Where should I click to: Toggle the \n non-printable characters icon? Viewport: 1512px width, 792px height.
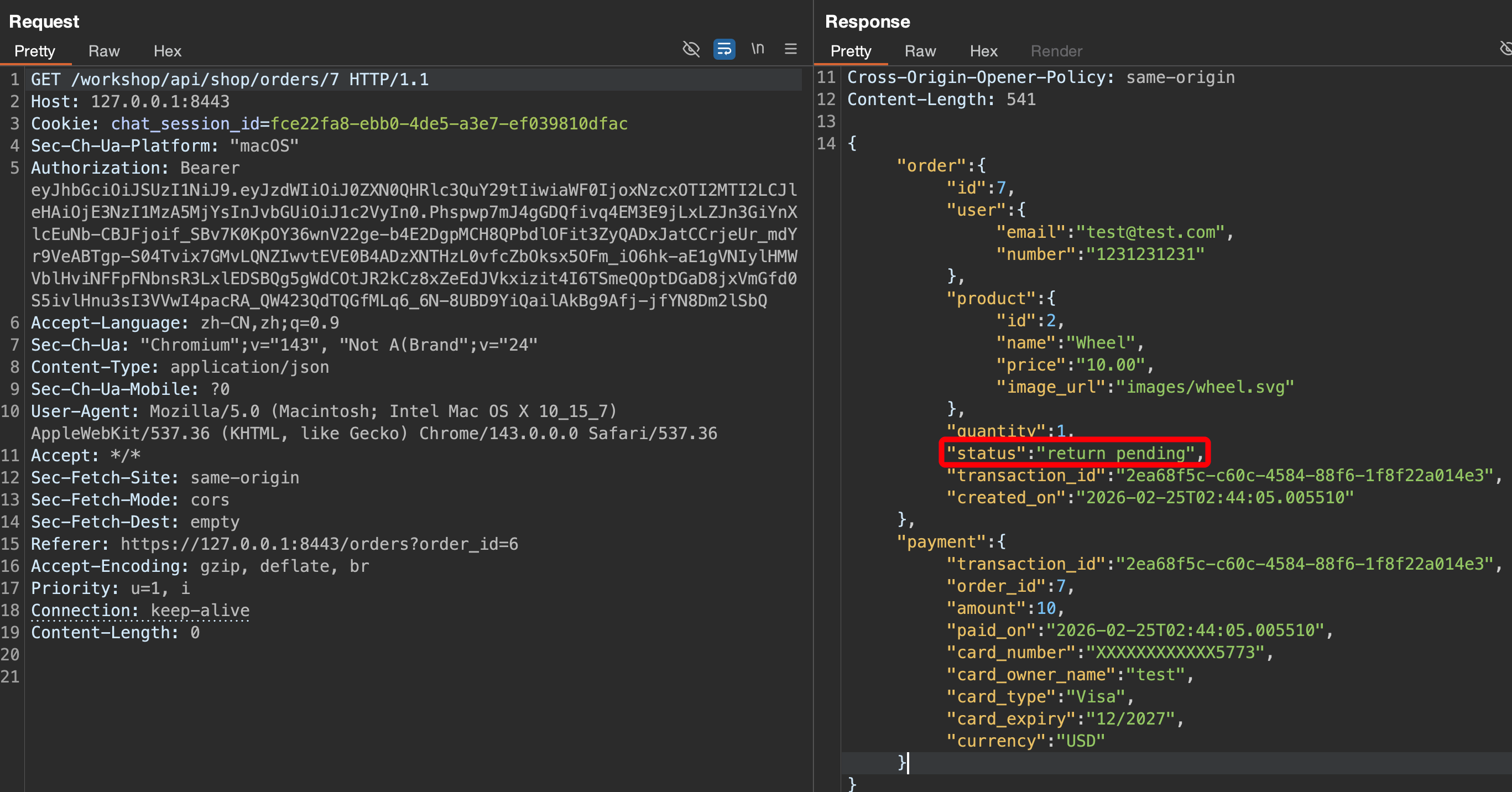point(758,49)
